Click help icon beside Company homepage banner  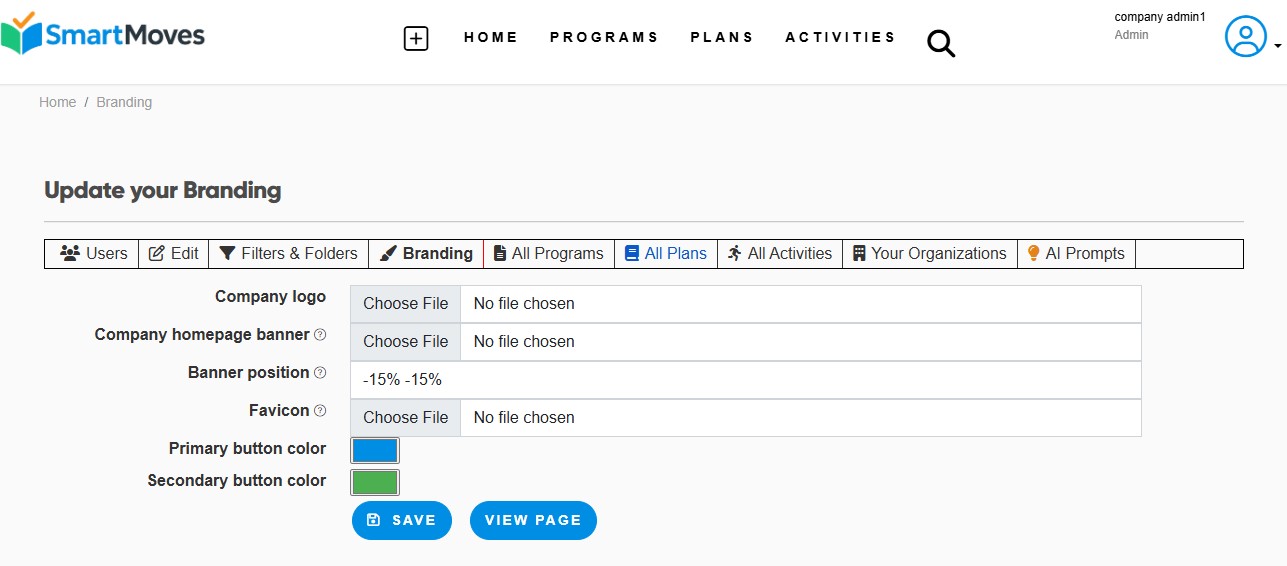tap(320, 335)
